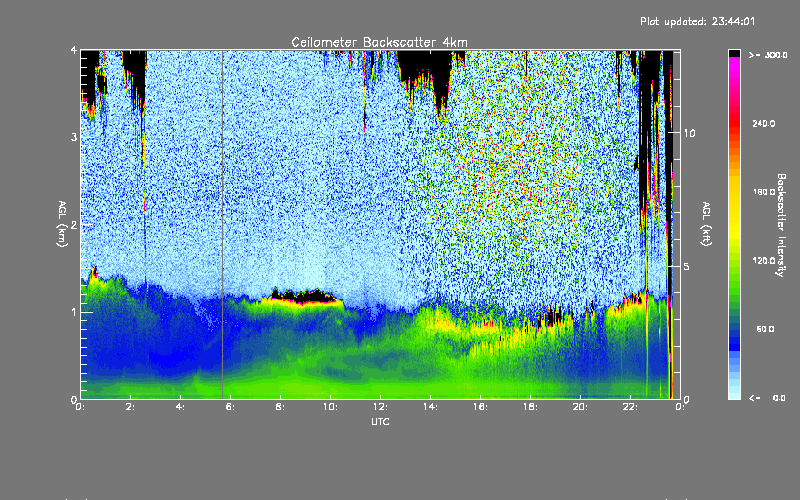
Task: Click the '10' kft tick label on right axis
Action: click(x=689, y=133)
